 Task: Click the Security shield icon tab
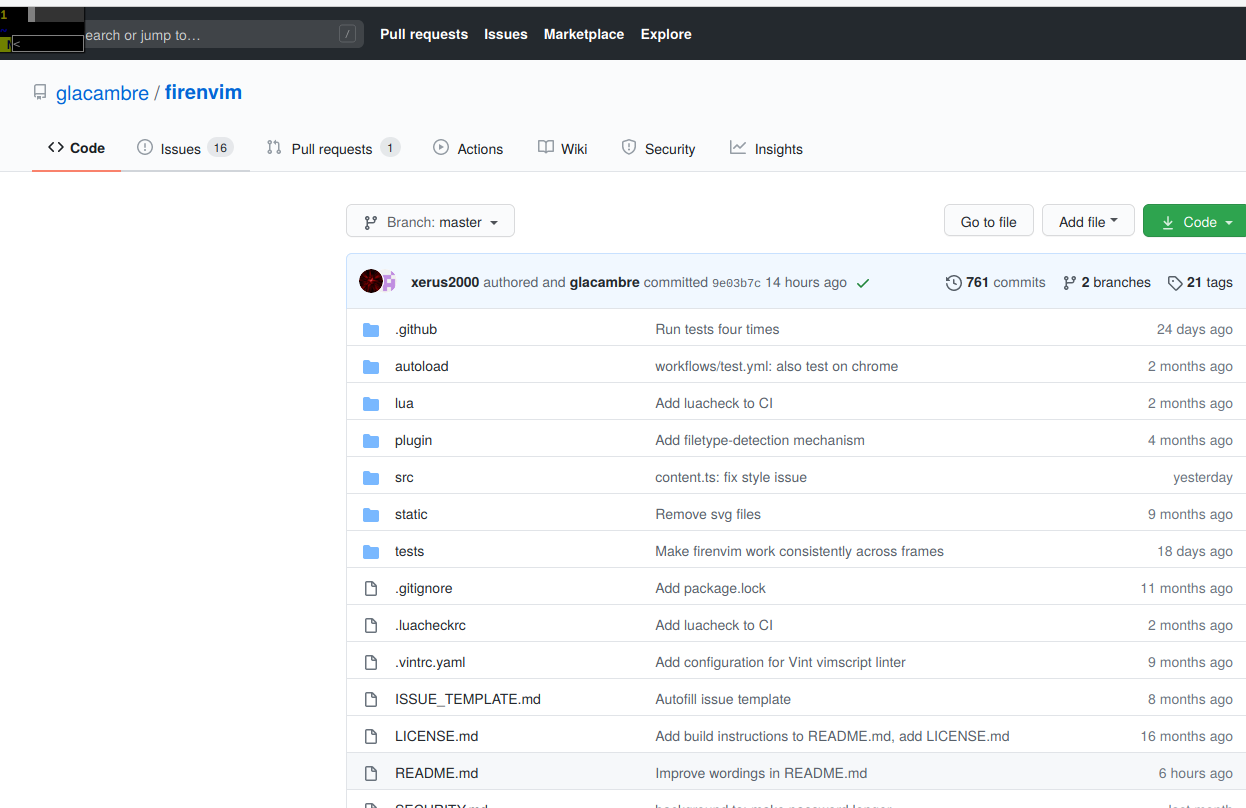(x=629, y=147)
